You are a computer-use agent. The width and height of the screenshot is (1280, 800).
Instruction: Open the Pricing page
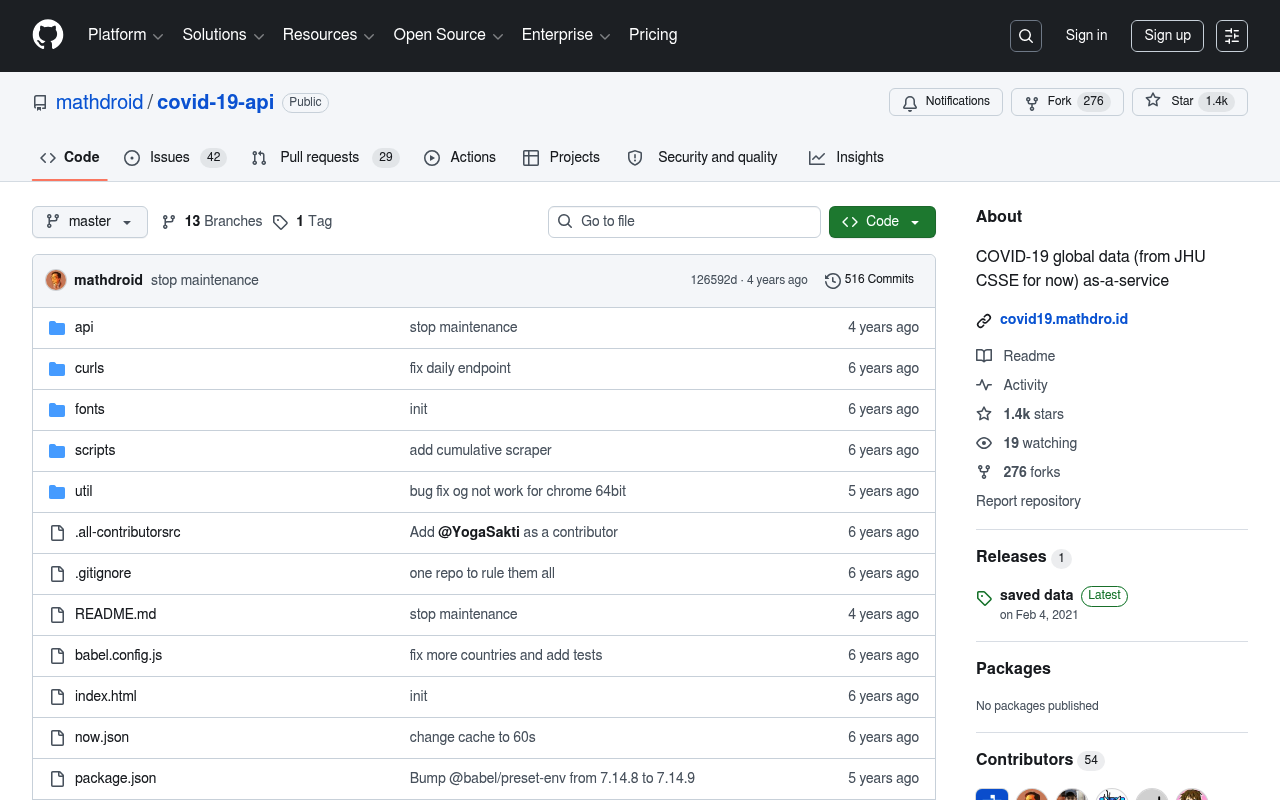[653, 35]
